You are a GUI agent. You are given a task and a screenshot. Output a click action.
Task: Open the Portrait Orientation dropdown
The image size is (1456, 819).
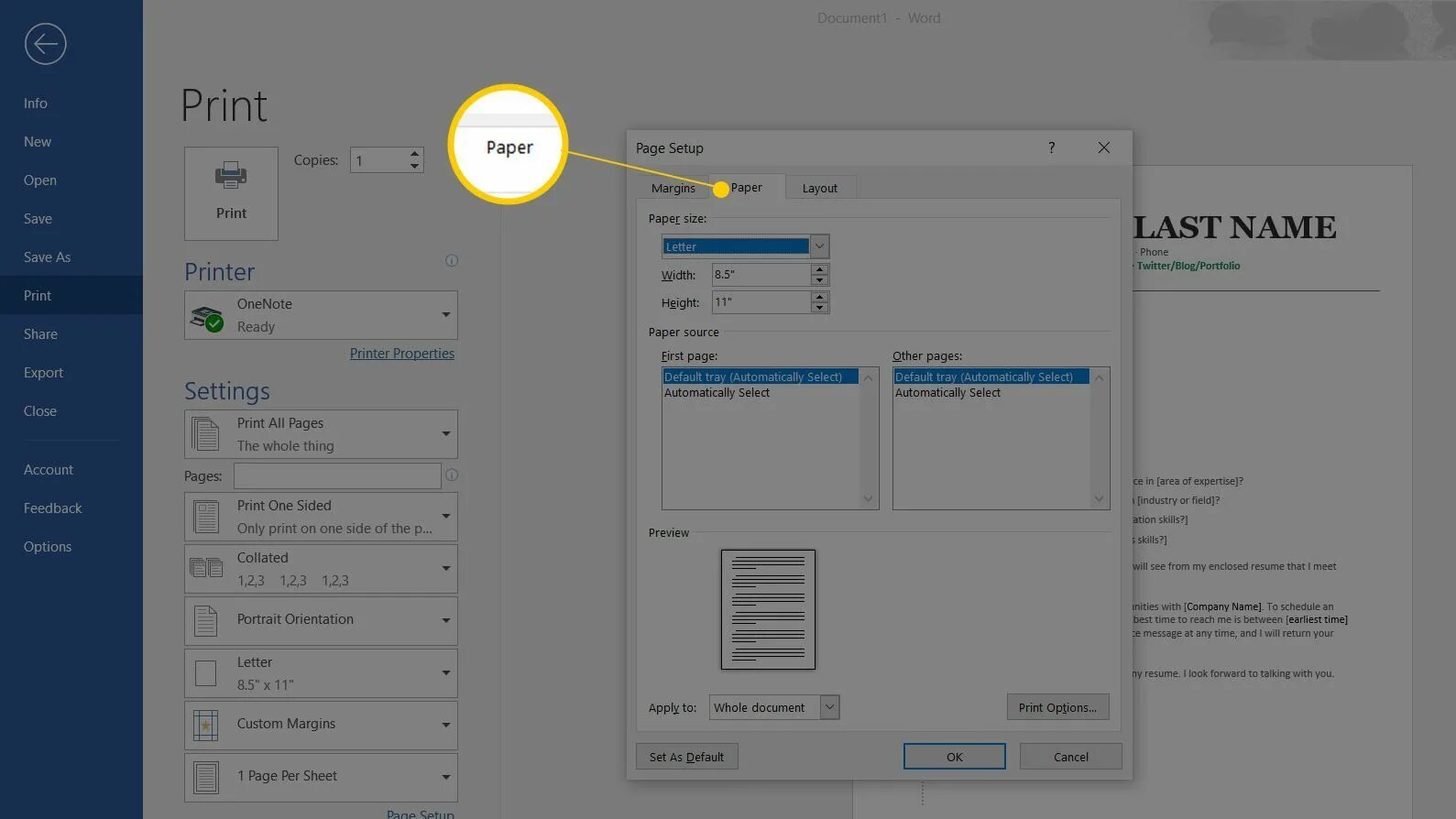click(x=446, y=621)
